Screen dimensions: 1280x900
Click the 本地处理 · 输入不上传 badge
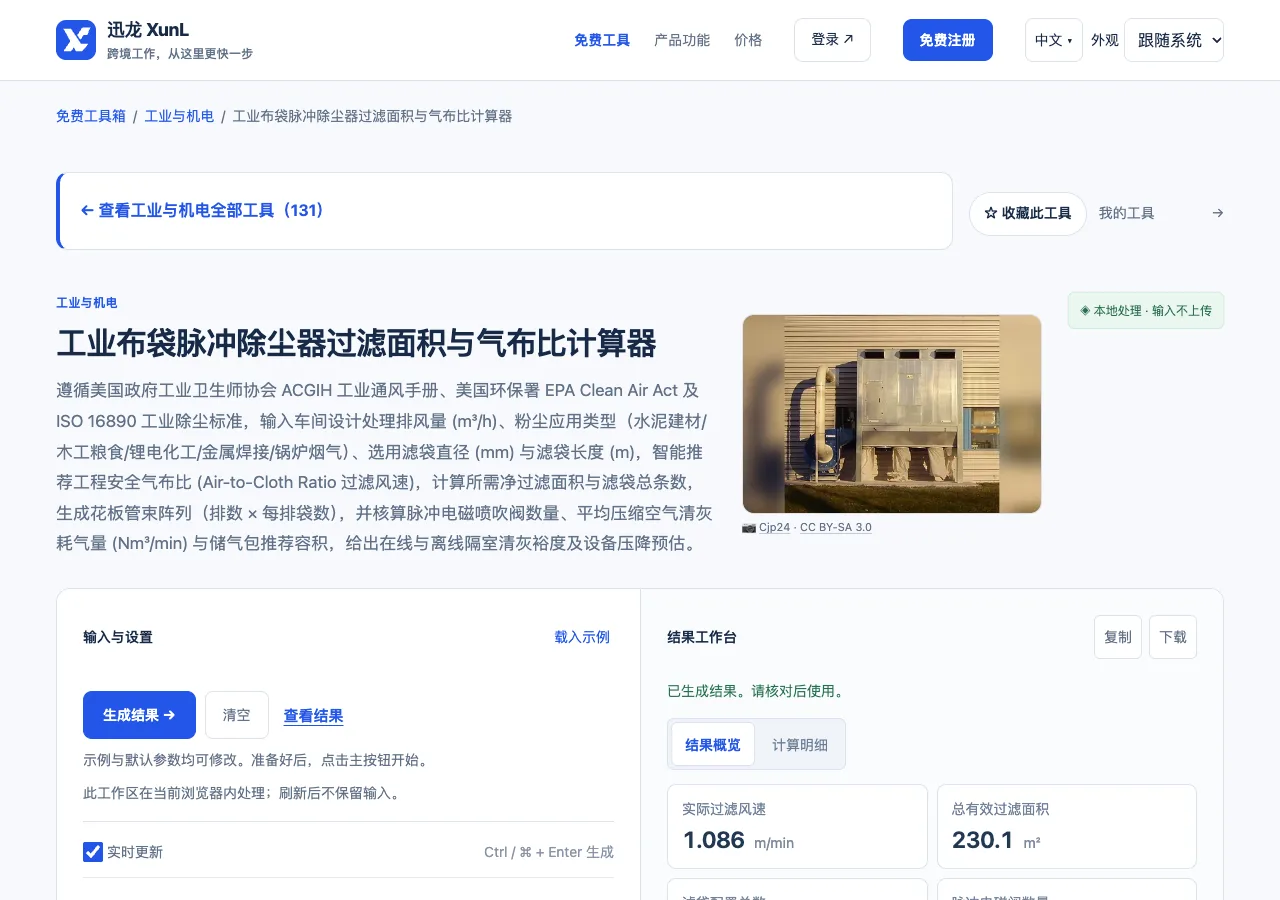point(1146,310)
